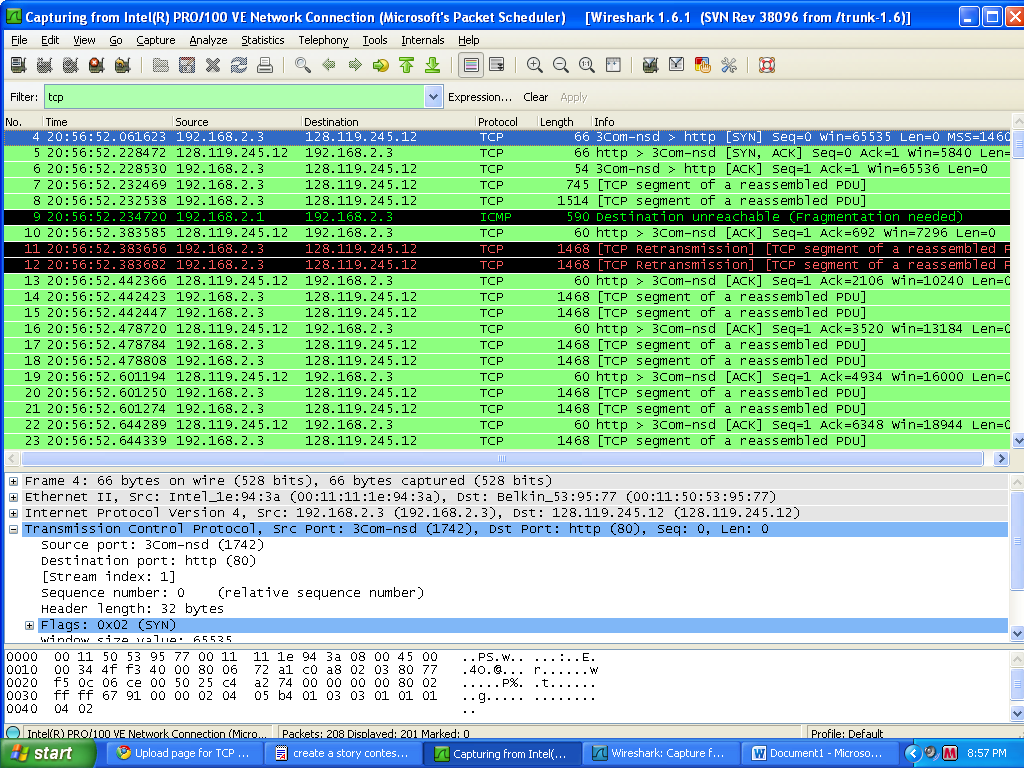Open display filter history dropdown
The image size is (1024, 768).
433,97
